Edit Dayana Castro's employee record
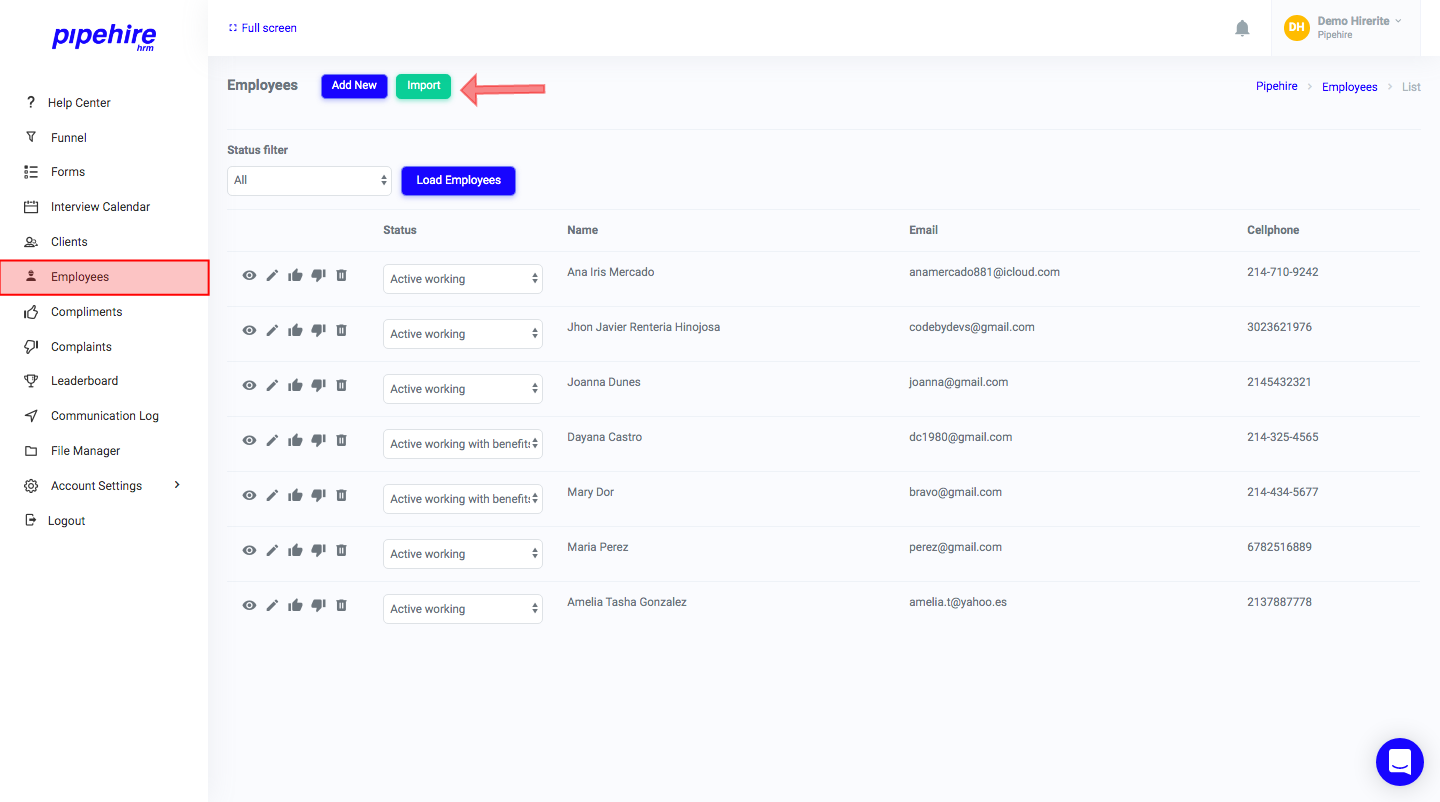1440x802 pixels. (x=272, y=439)
